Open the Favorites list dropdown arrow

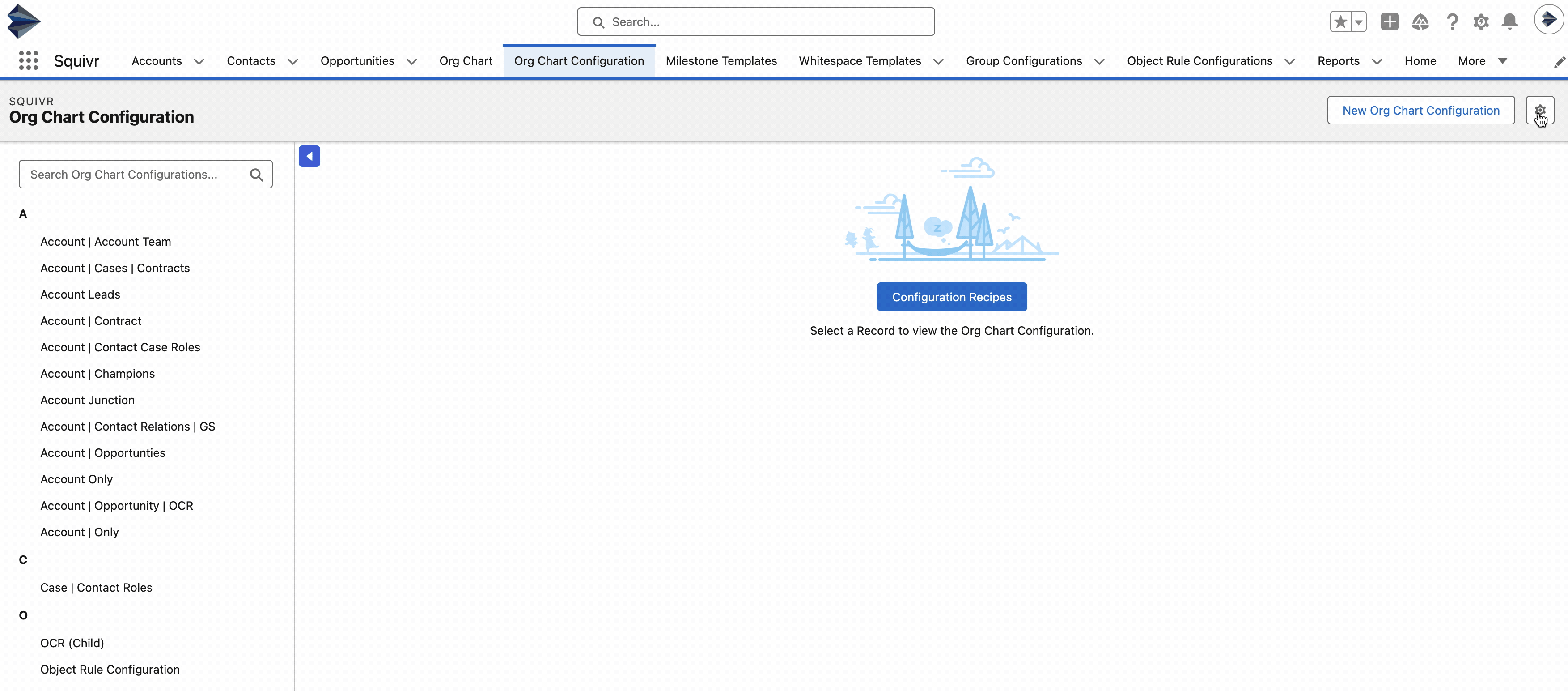1359,22
